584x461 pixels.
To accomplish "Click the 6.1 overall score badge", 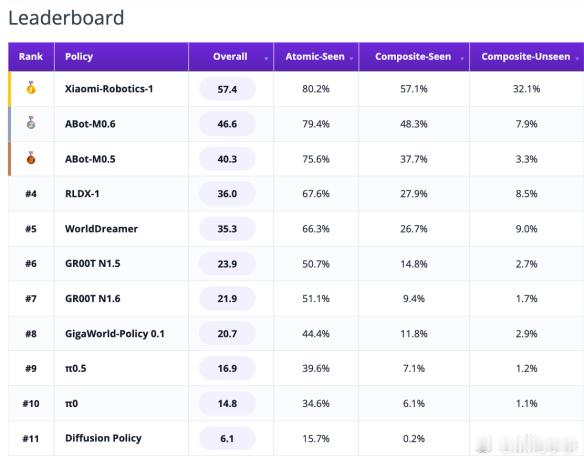I will [227, 438].
